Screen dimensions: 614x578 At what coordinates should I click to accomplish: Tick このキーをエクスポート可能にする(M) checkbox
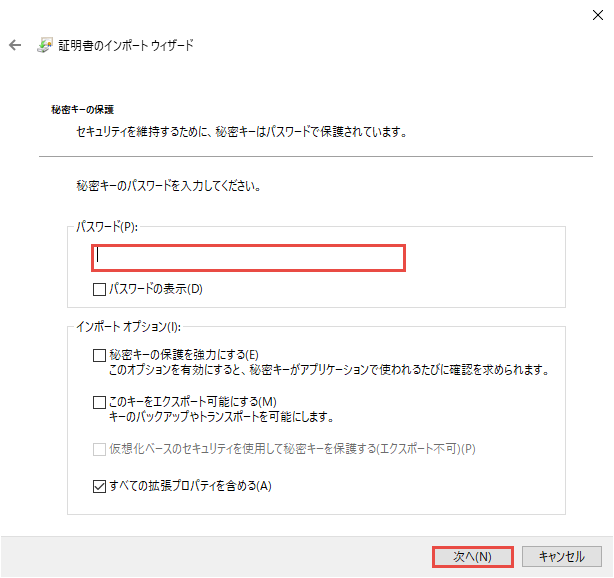(99, 402)
